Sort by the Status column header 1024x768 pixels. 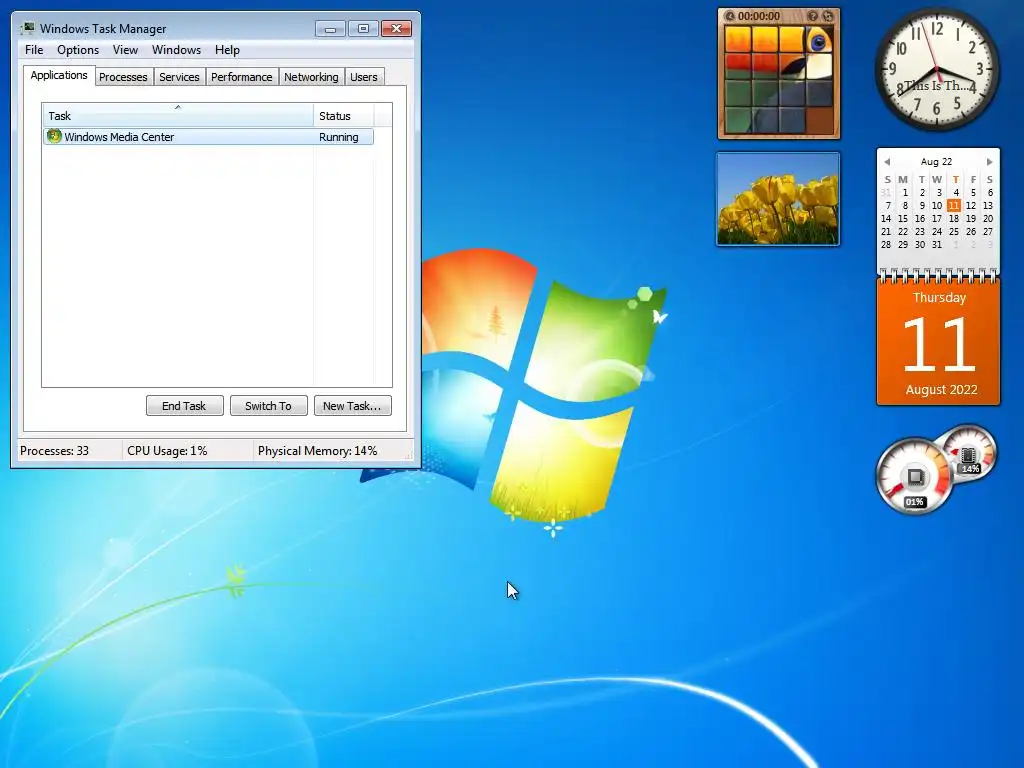[x=344, y=116]
